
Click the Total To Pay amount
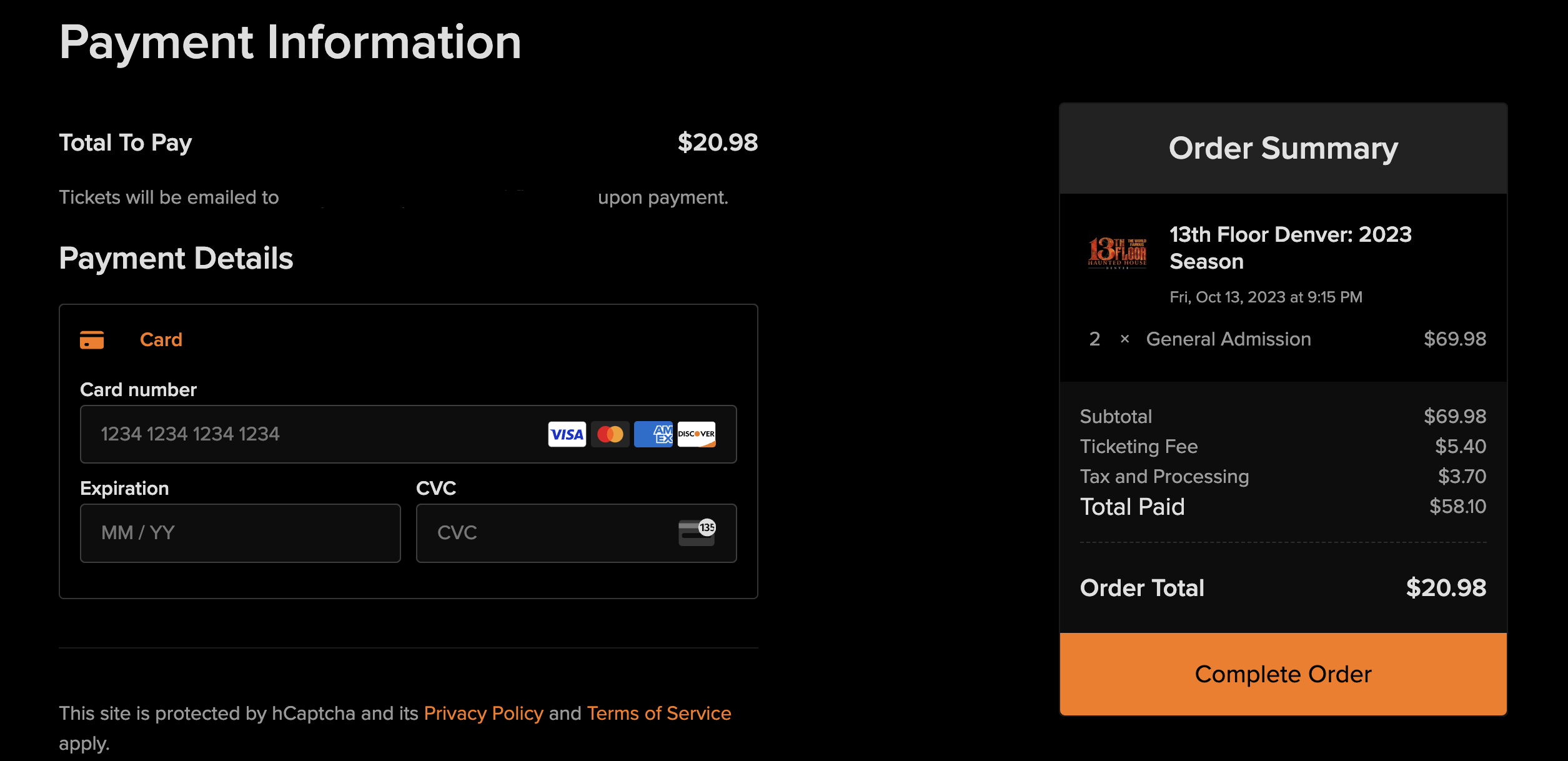click(717, 142)
